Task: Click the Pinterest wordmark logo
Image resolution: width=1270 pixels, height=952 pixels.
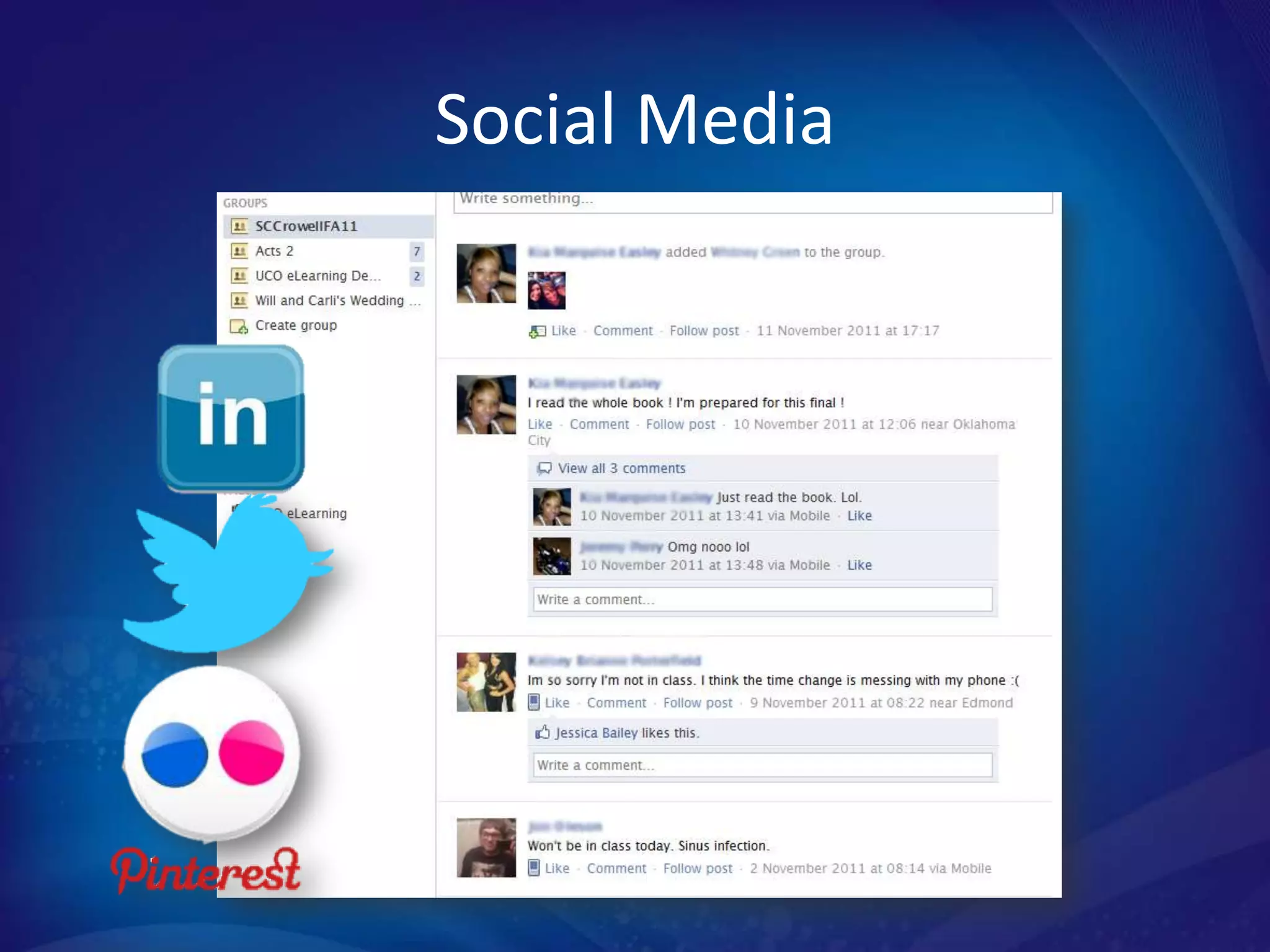Action: pyautogui.click(x=206, y=870)
